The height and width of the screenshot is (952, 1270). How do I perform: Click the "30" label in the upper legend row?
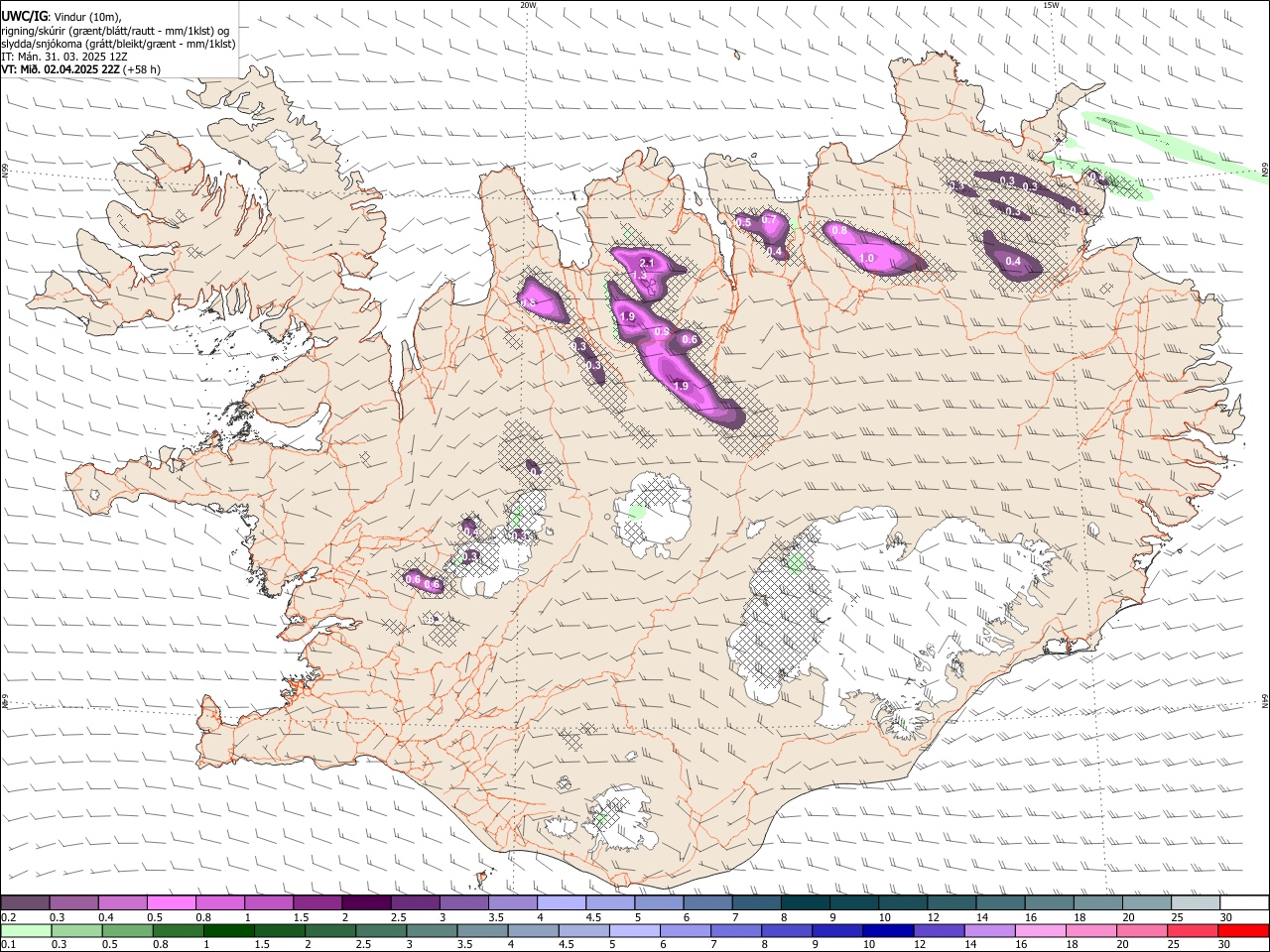pos(1226,917)
